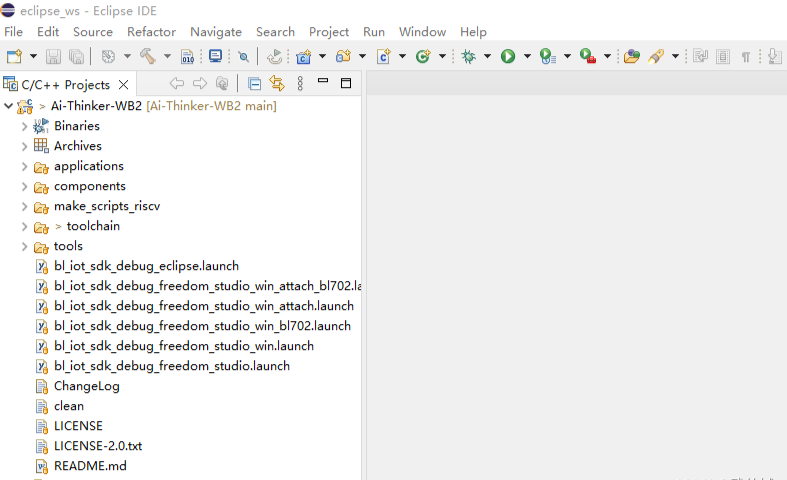787x480 pixels.
Task: Click the New C/C++ Project icon
Action: (x=303, y=56)
